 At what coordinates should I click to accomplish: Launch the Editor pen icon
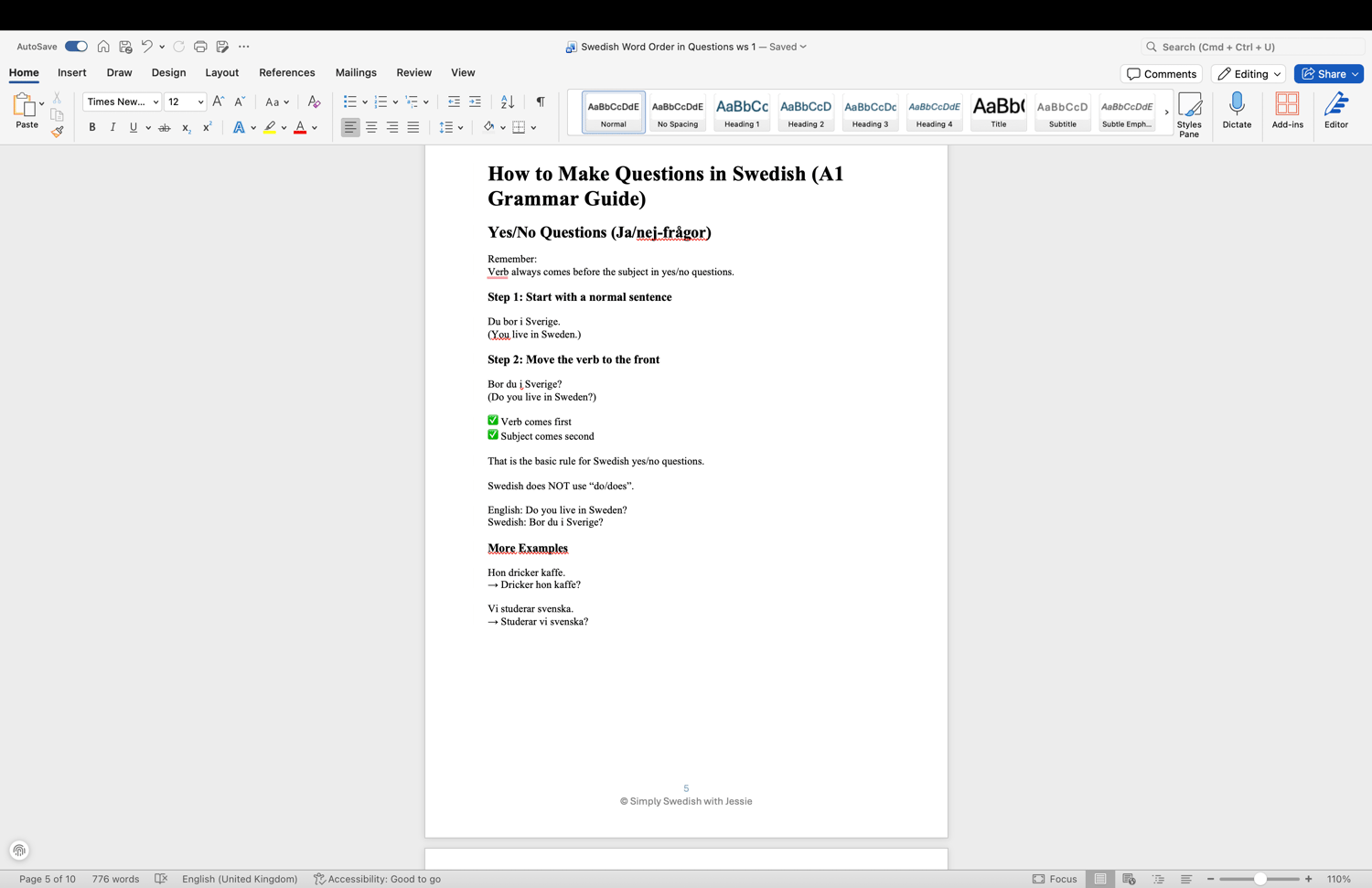[1336, 111]
